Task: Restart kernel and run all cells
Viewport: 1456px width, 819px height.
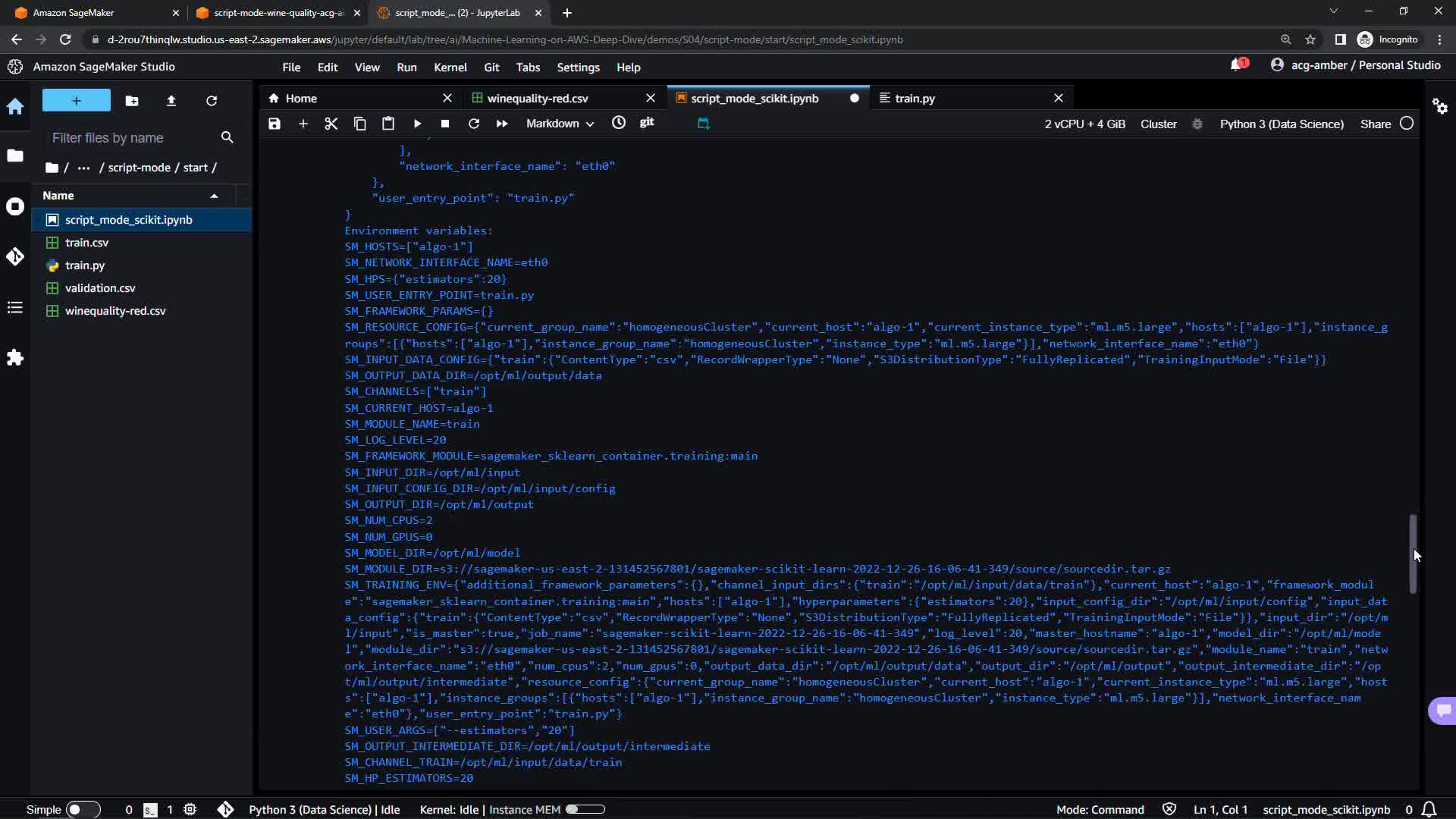Action: point(502,124)
